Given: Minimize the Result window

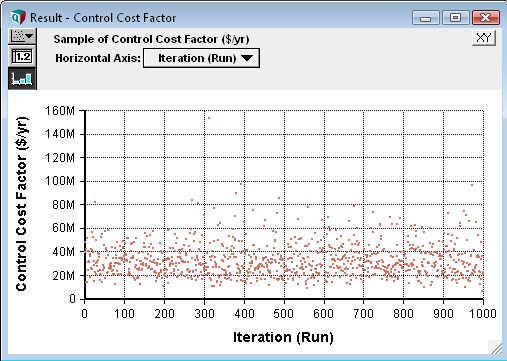Looking at the screenshot, I should click(426, 18).
